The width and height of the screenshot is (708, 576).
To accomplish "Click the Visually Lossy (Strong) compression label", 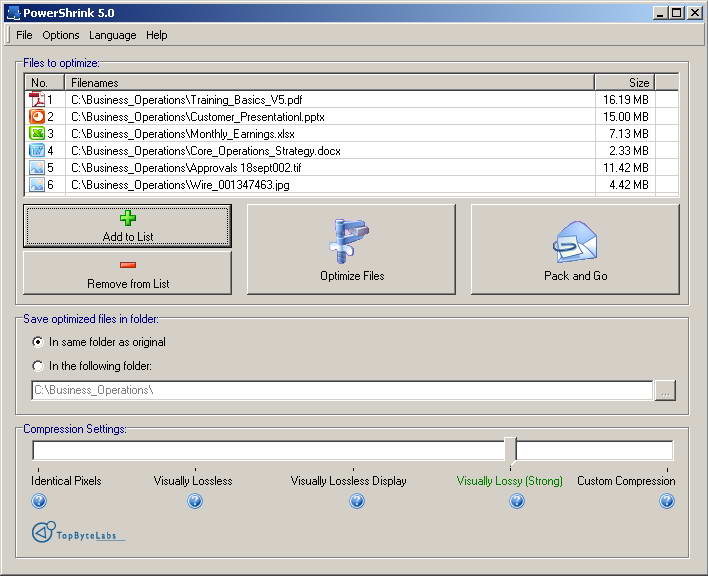I will [x=509, y=481].
